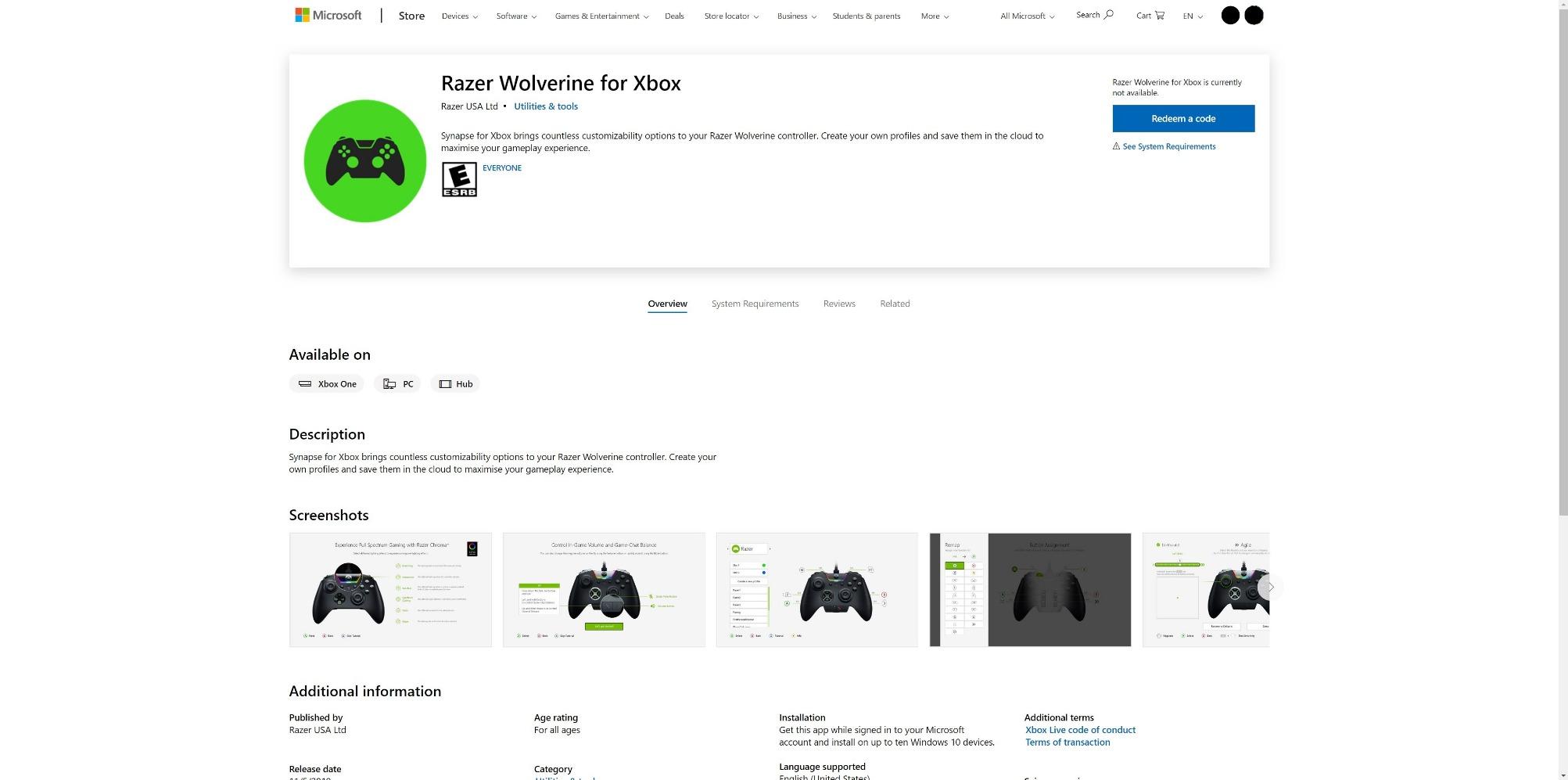
Task: Click the second black account circle
Action: click(1254, 15)
